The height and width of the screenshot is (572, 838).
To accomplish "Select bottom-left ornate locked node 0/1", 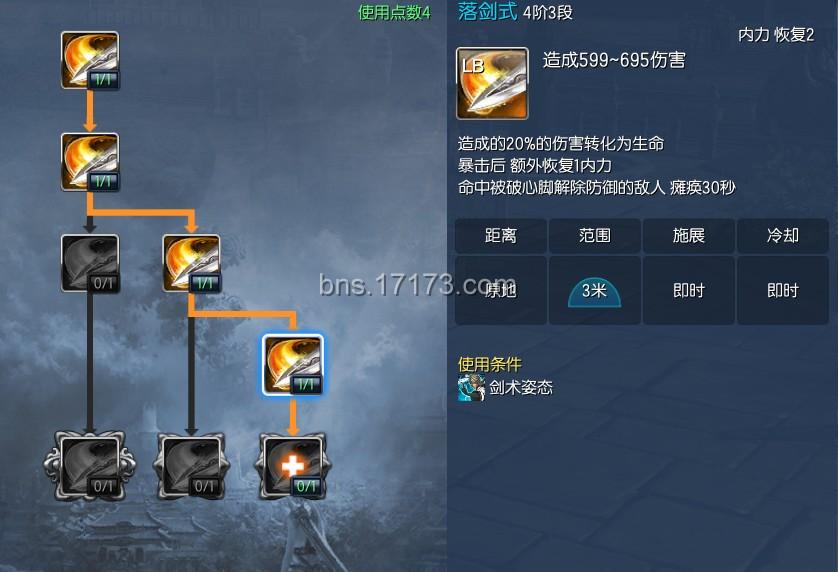I will [90, 466].
